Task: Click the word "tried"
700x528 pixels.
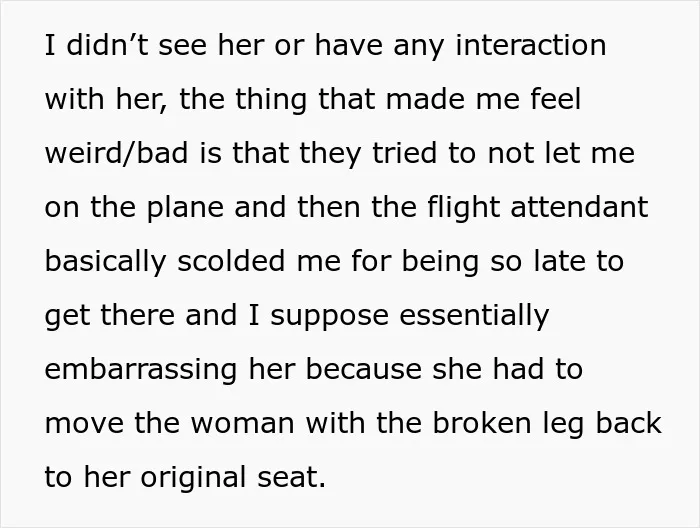Action: pos(405,154)
